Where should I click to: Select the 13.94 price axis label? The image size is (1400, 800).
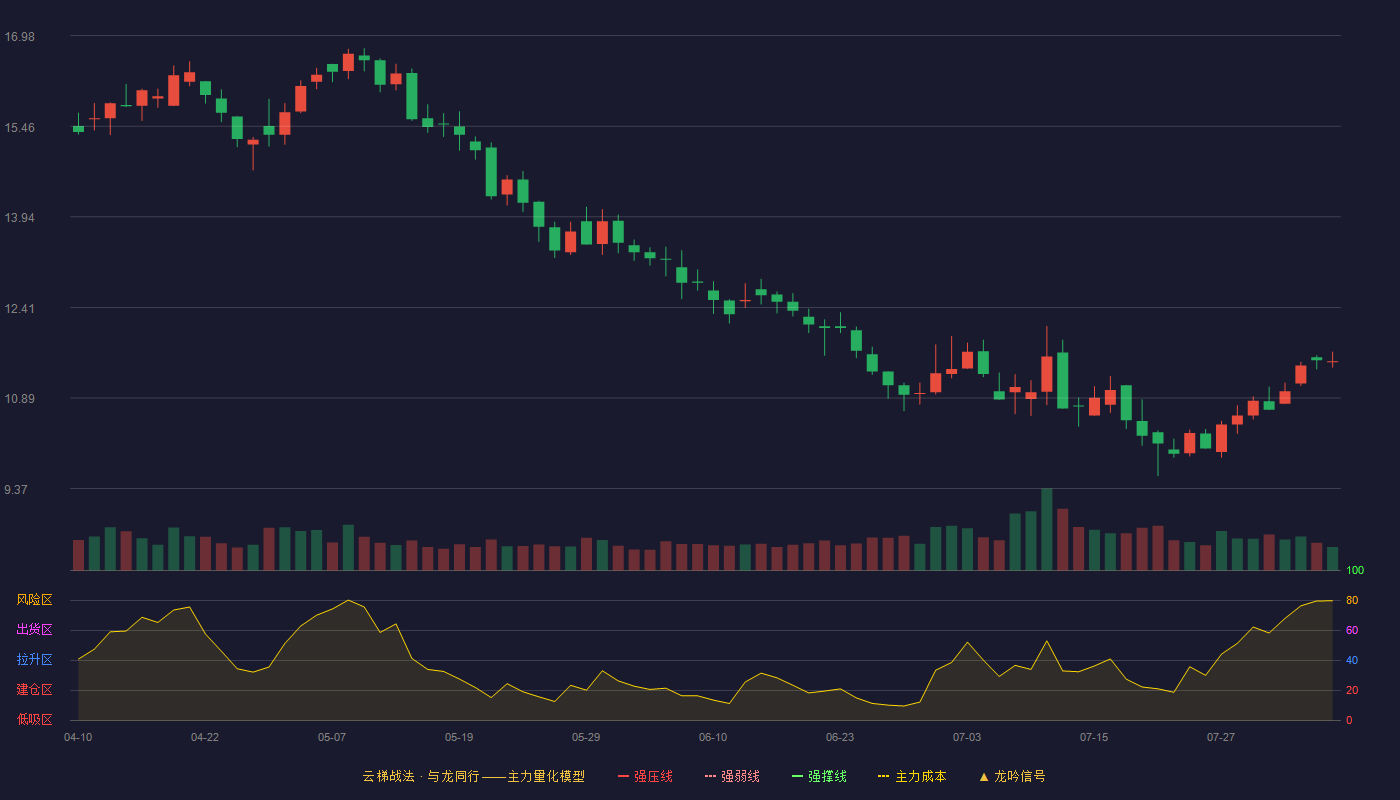point(19,218)
